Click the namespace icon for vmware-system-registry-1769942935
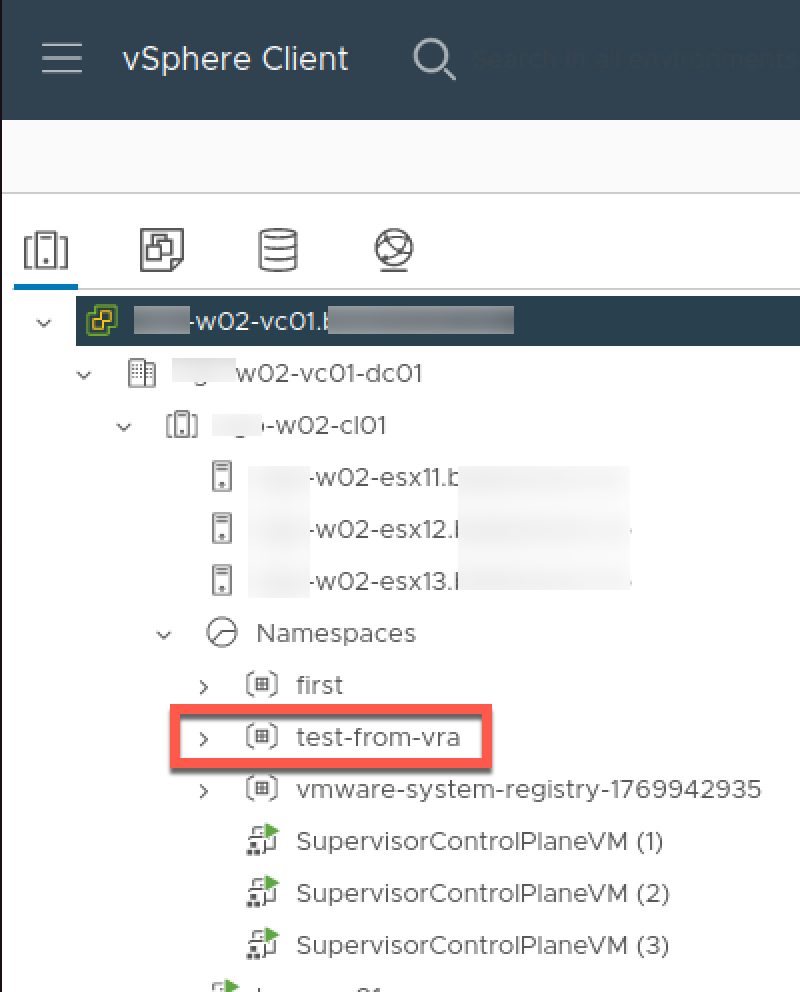Image resolution: width=800 pixels, height=992 pixels. click(x=262, y=788)
